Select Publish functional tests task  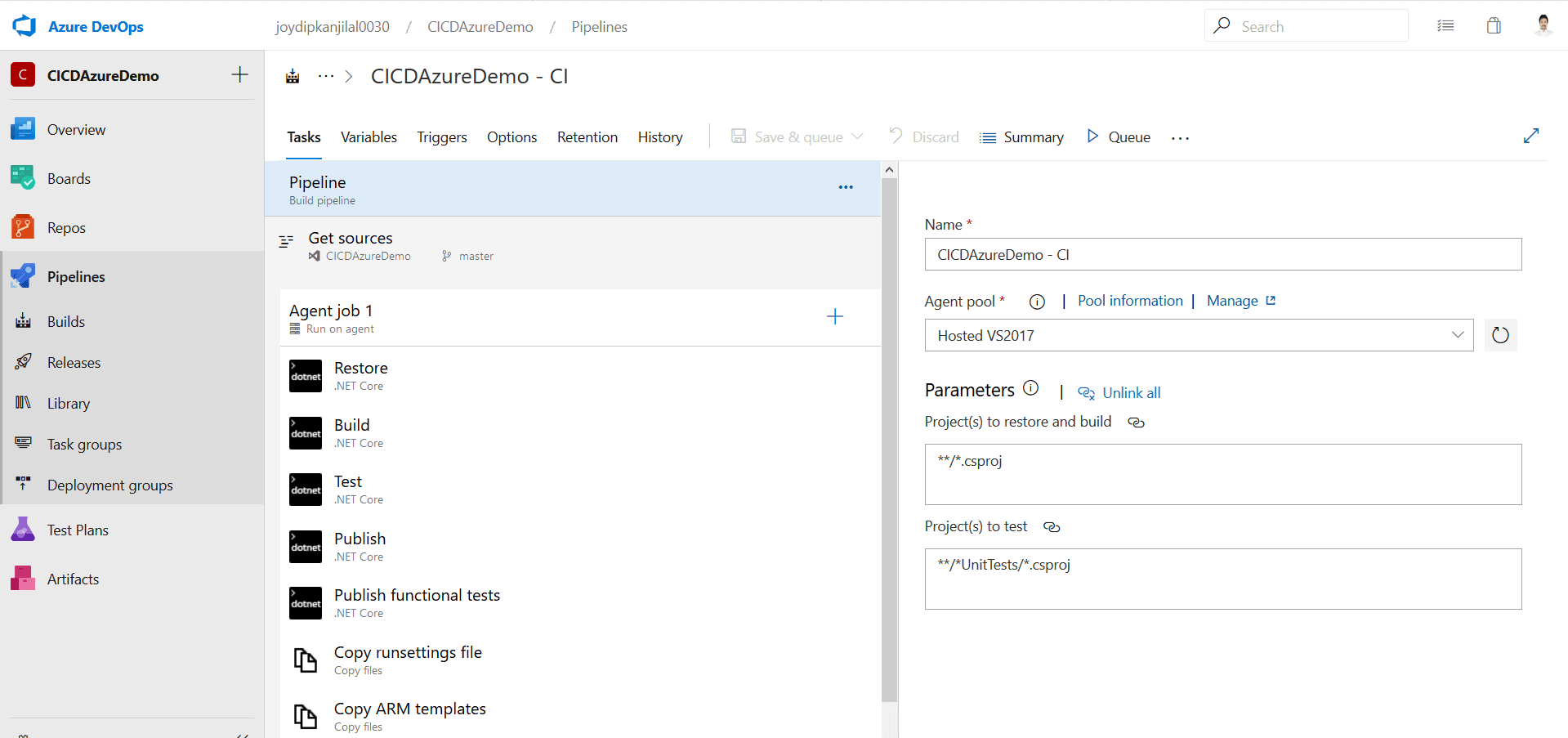[x=581, y=603]
